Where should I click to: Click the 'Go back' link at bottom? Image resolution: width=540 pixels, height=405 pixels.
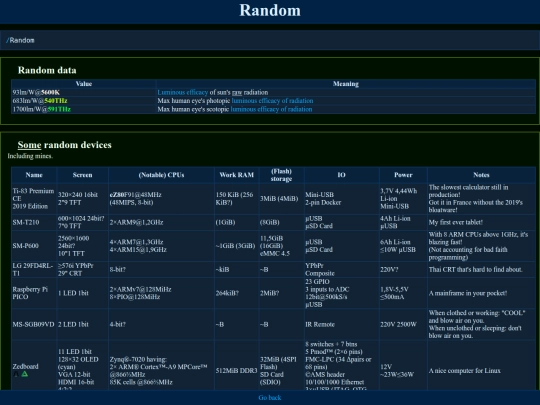point(270,397)
